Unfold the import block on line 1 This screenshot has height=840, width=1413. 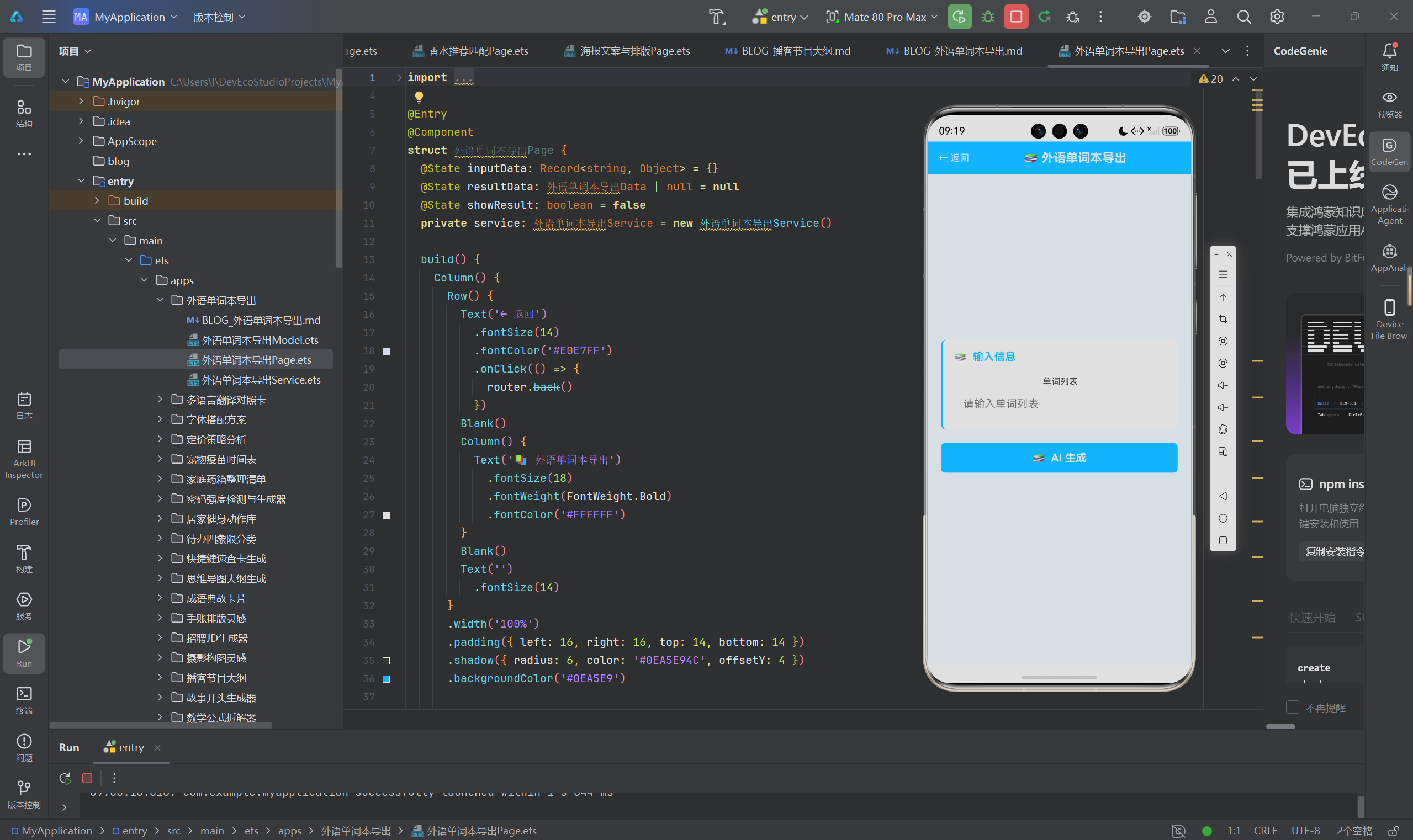399,78
